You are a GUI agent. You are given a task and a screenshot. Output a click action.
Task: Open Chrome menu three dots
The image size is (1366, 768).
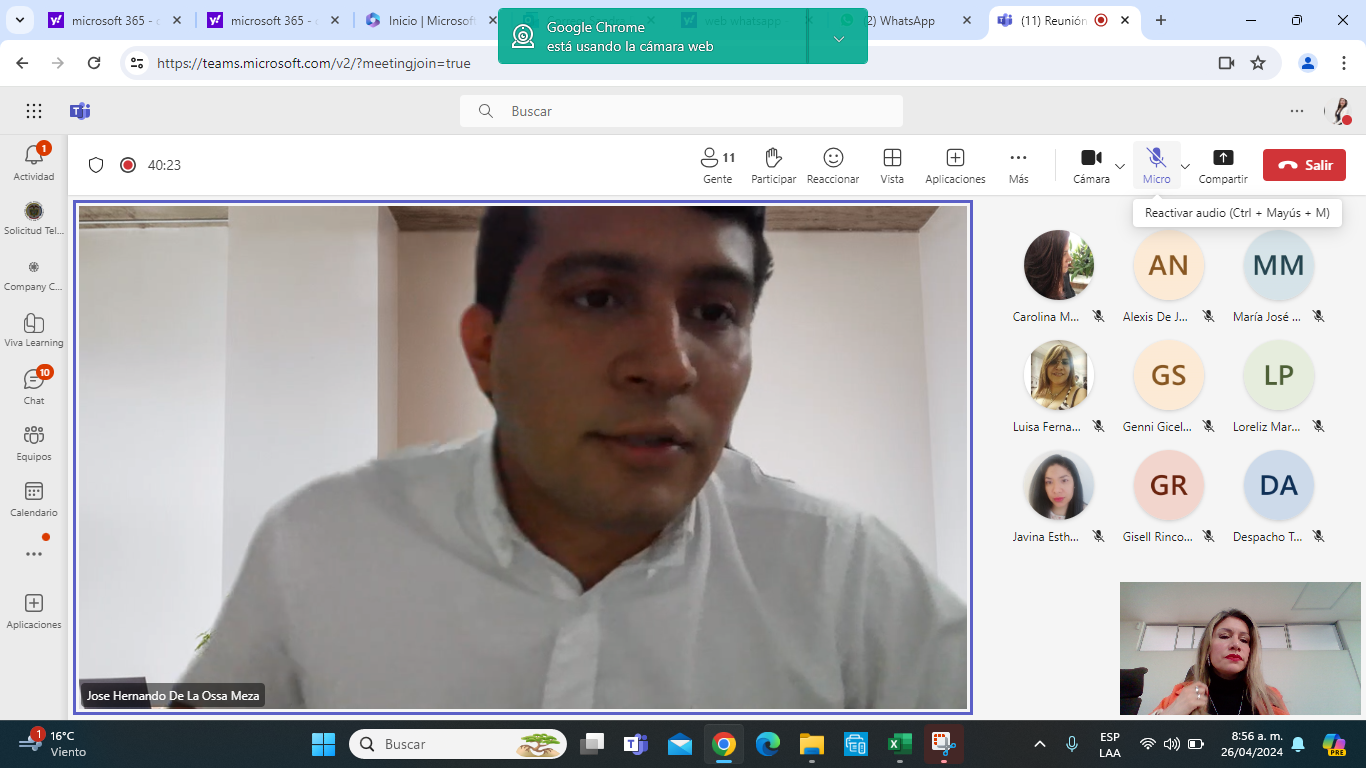click(1343, 63)
